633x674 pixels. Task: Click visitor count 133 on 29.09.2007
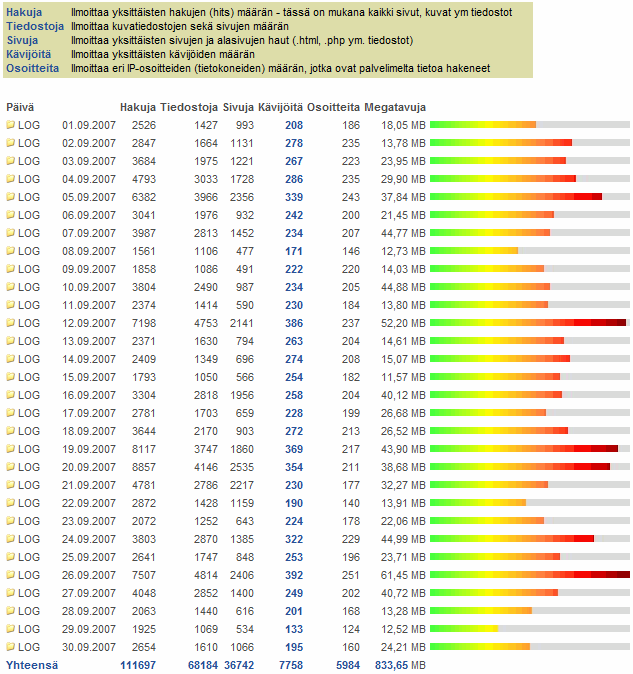pos(293,629)
